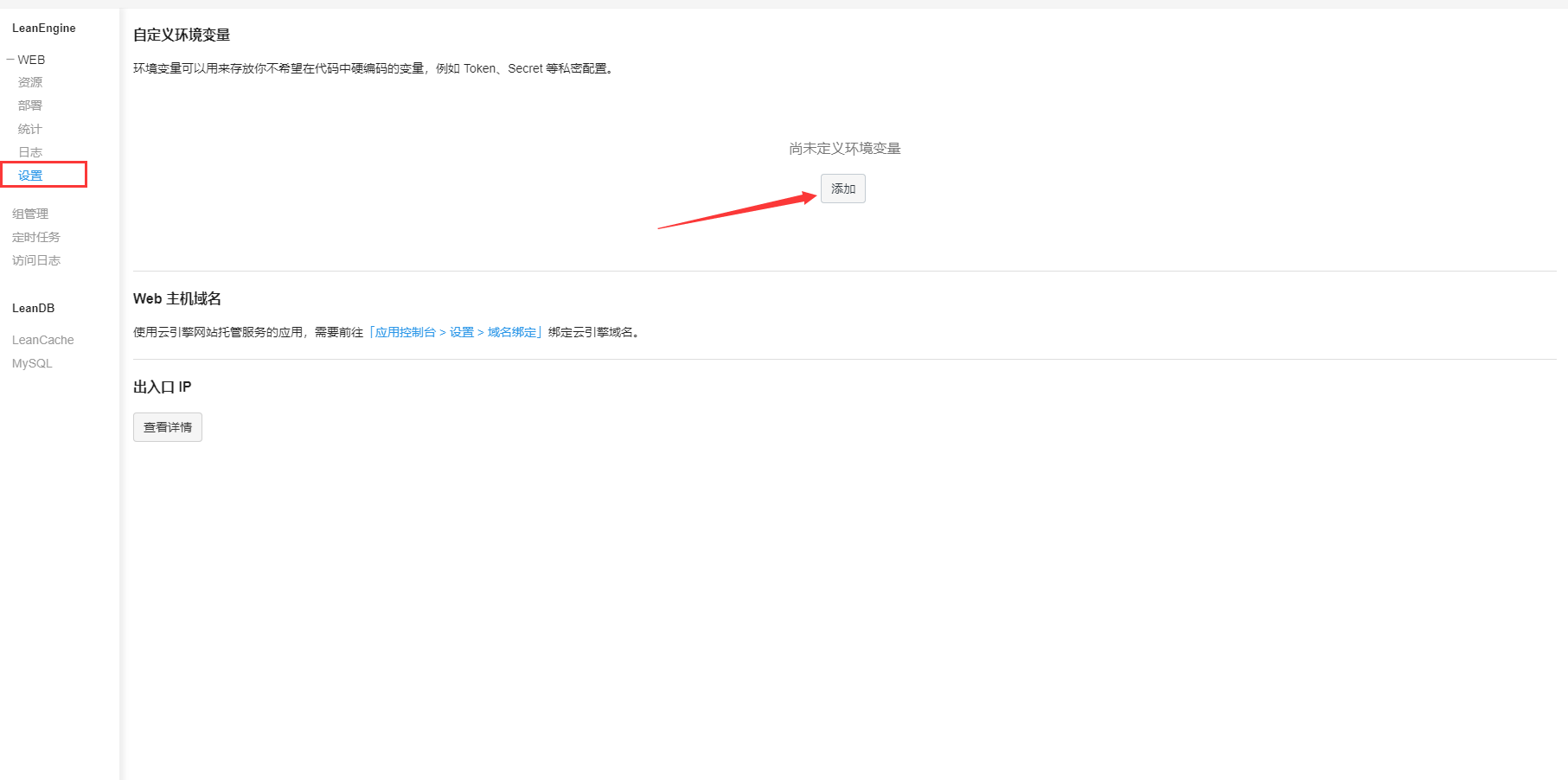Screen dimensions: 1568x780
Task: Click the 添加 button to add variable
Action: [842, 189]
